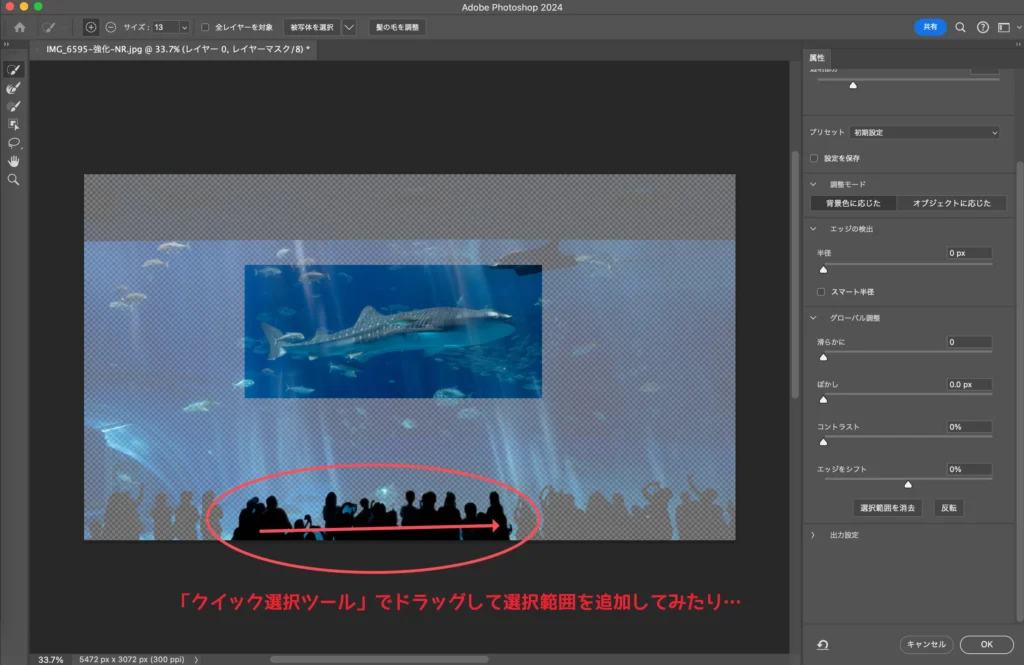Click the subtract from selection minus icon
1024x665 pixels.
pyautogui.click(x=111, y=27)
